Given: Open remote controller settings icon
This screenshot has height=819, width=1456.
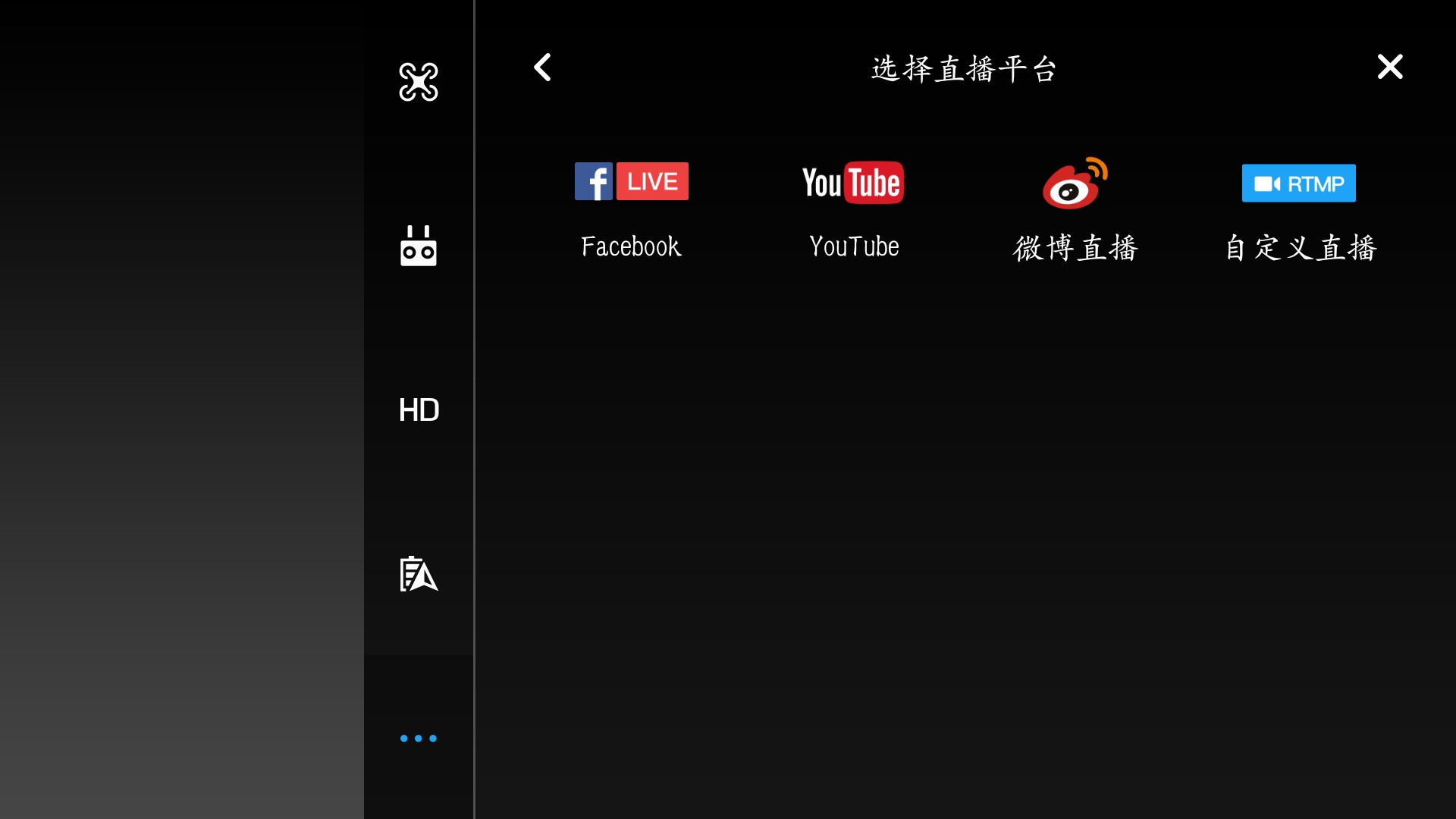Looking at the screenshot, I should [419, 246].
